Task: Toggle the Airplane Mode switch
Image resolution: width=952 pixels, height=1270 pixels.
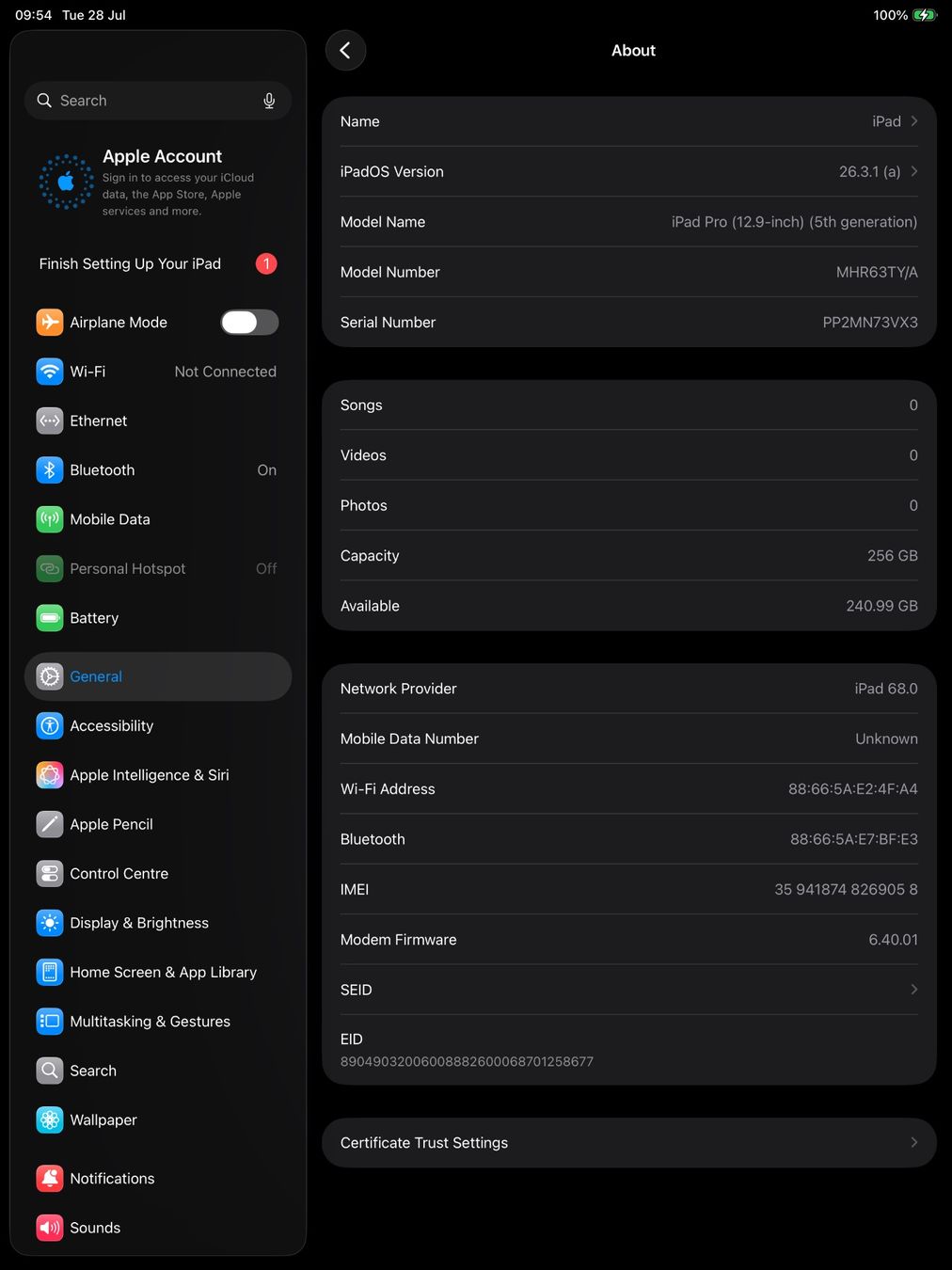Action: (x=249, y=323)
